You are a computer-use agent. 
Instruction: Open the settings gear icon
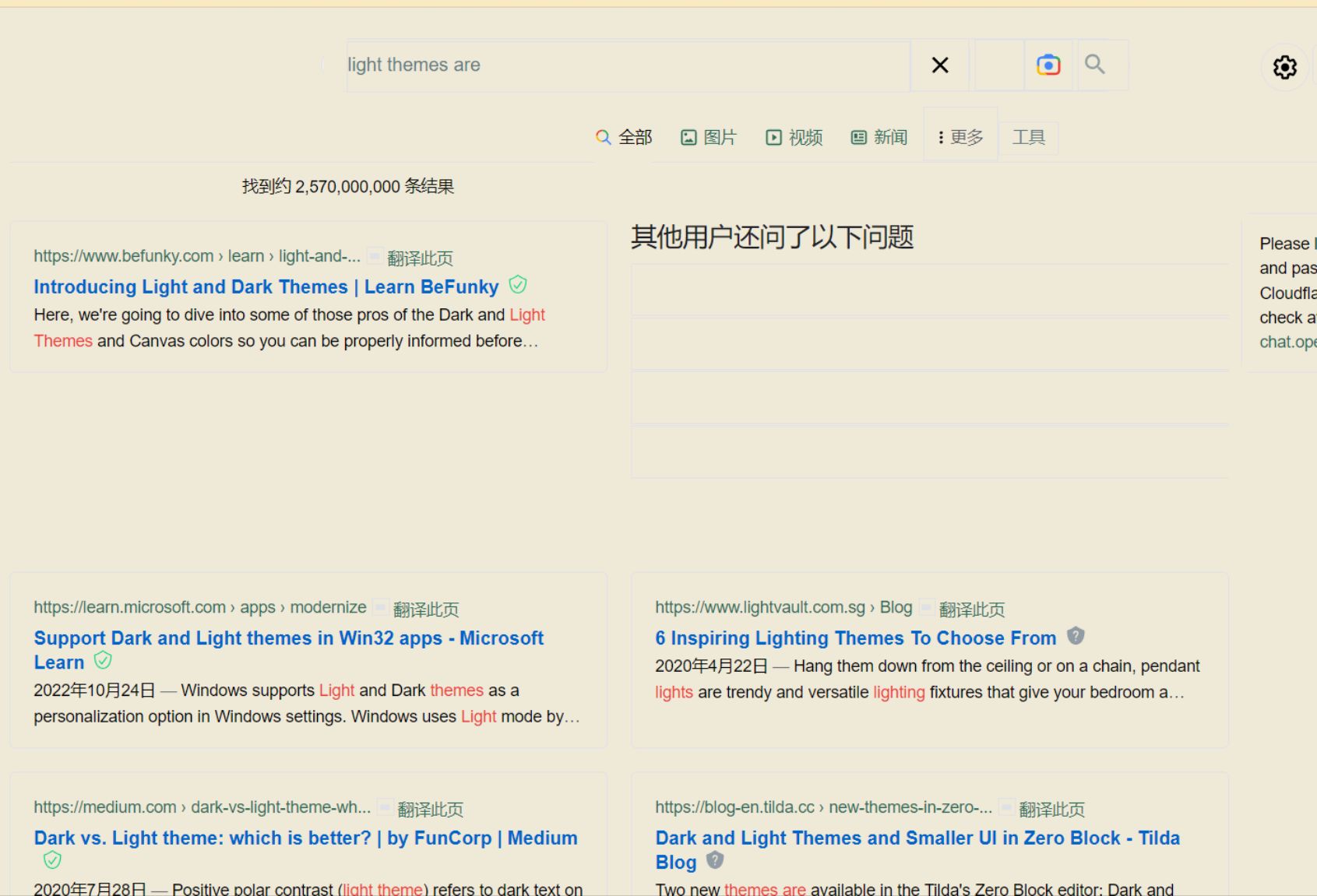pyautogui.click(x=1284, y=67)
